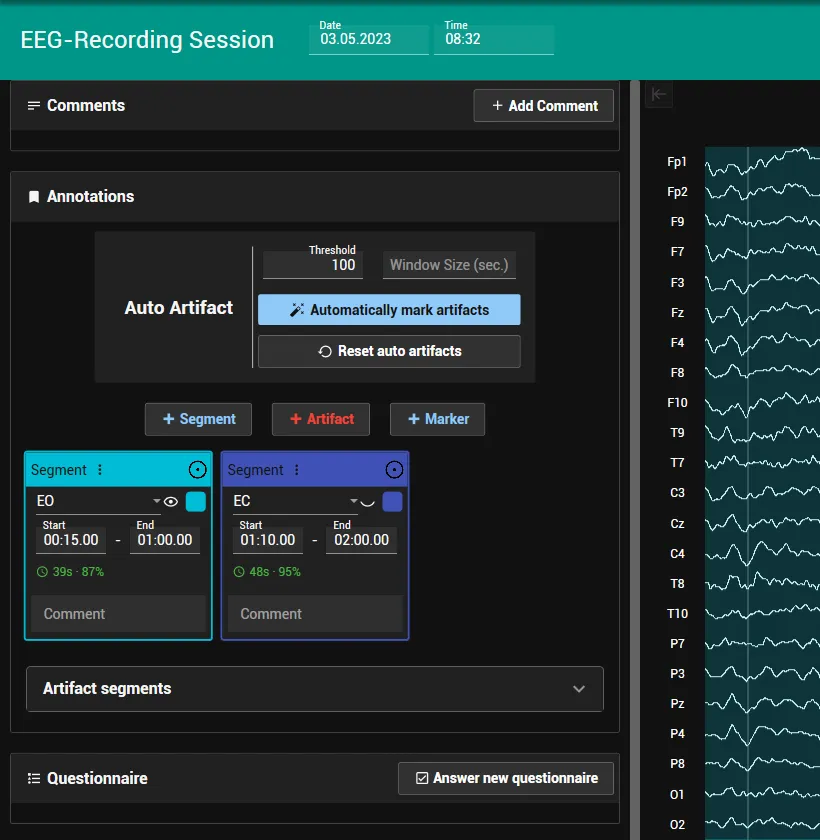Click the EO segment locate target icon

coord(197,470)
